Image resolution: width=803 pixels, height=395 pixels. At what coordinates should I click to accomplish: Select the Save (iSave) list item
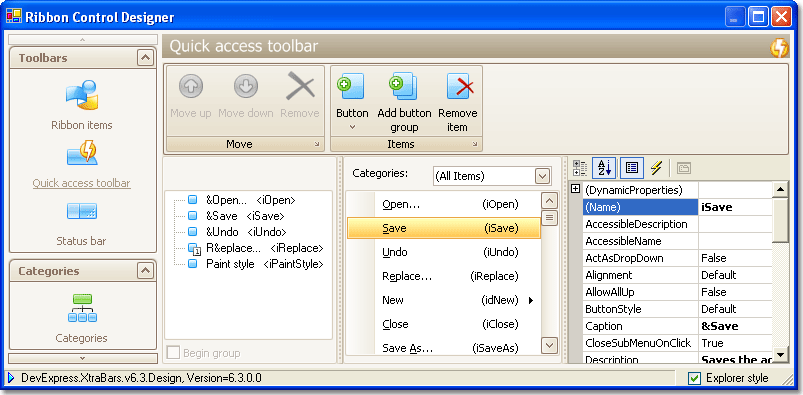click(443, 228)
